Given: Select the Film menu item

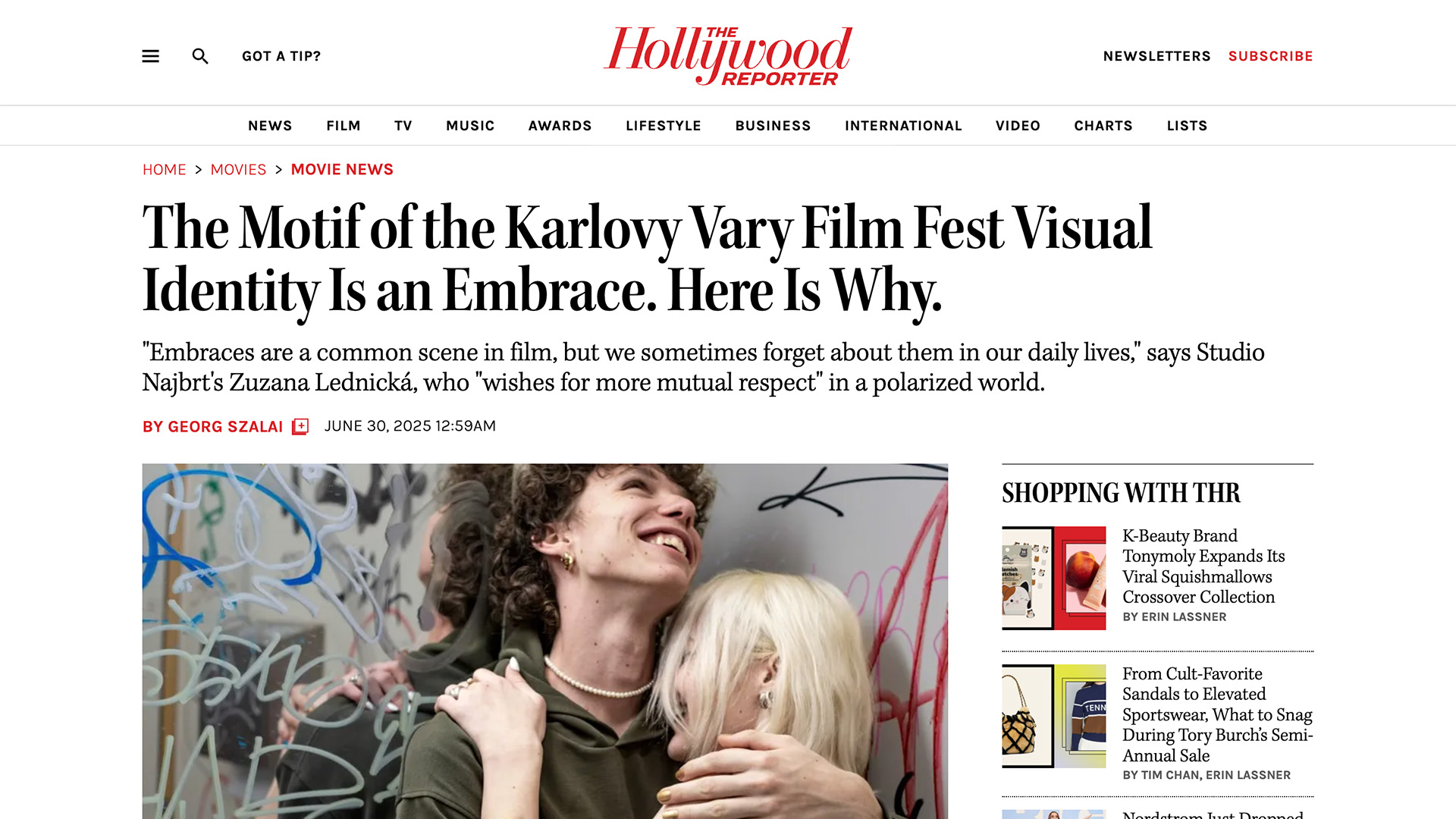Looking at the screenshot, I should (344, 126).
